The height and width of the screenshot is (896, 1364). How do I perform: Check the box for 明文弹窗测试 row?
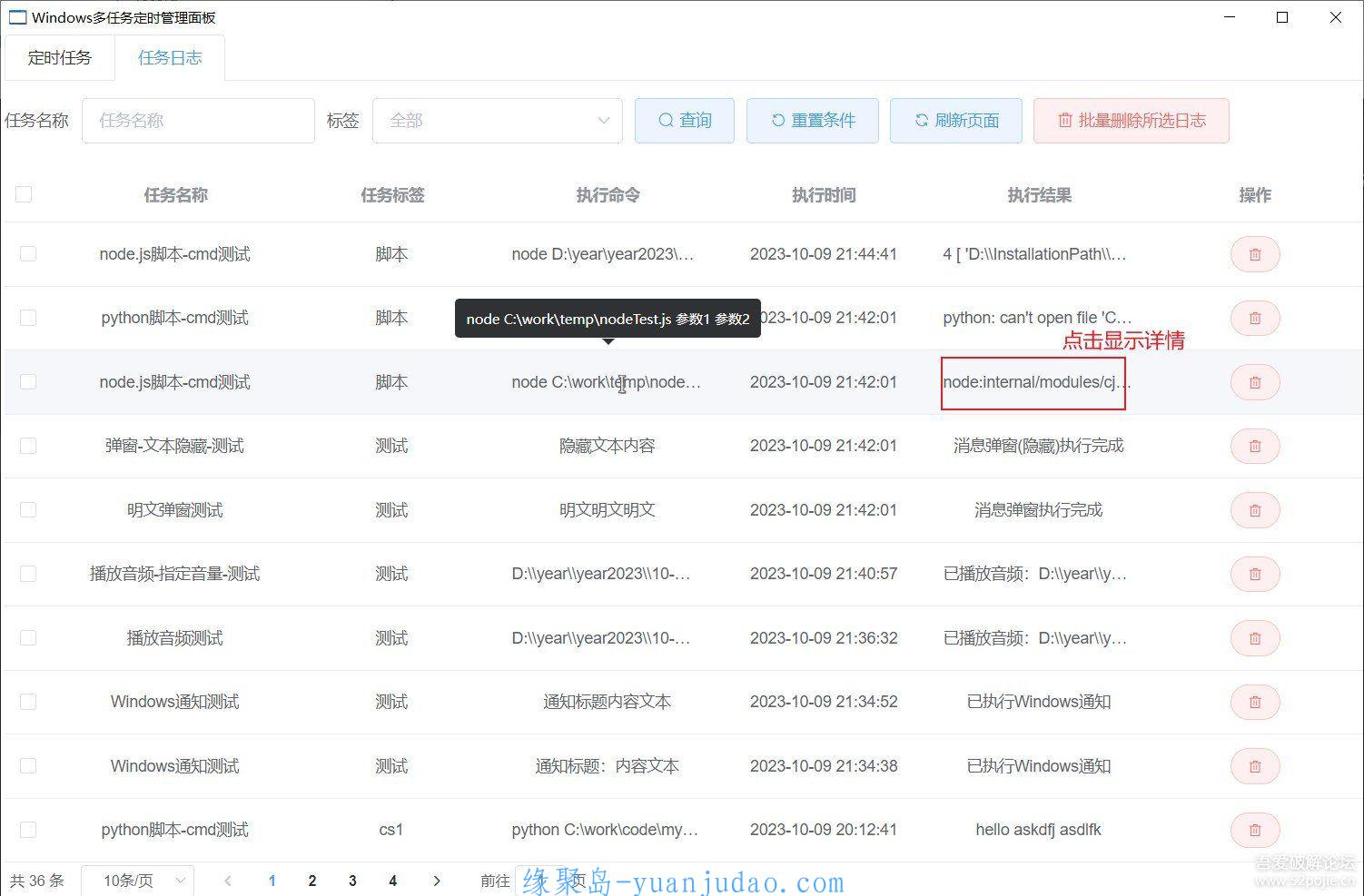click(x=28, y=510)
